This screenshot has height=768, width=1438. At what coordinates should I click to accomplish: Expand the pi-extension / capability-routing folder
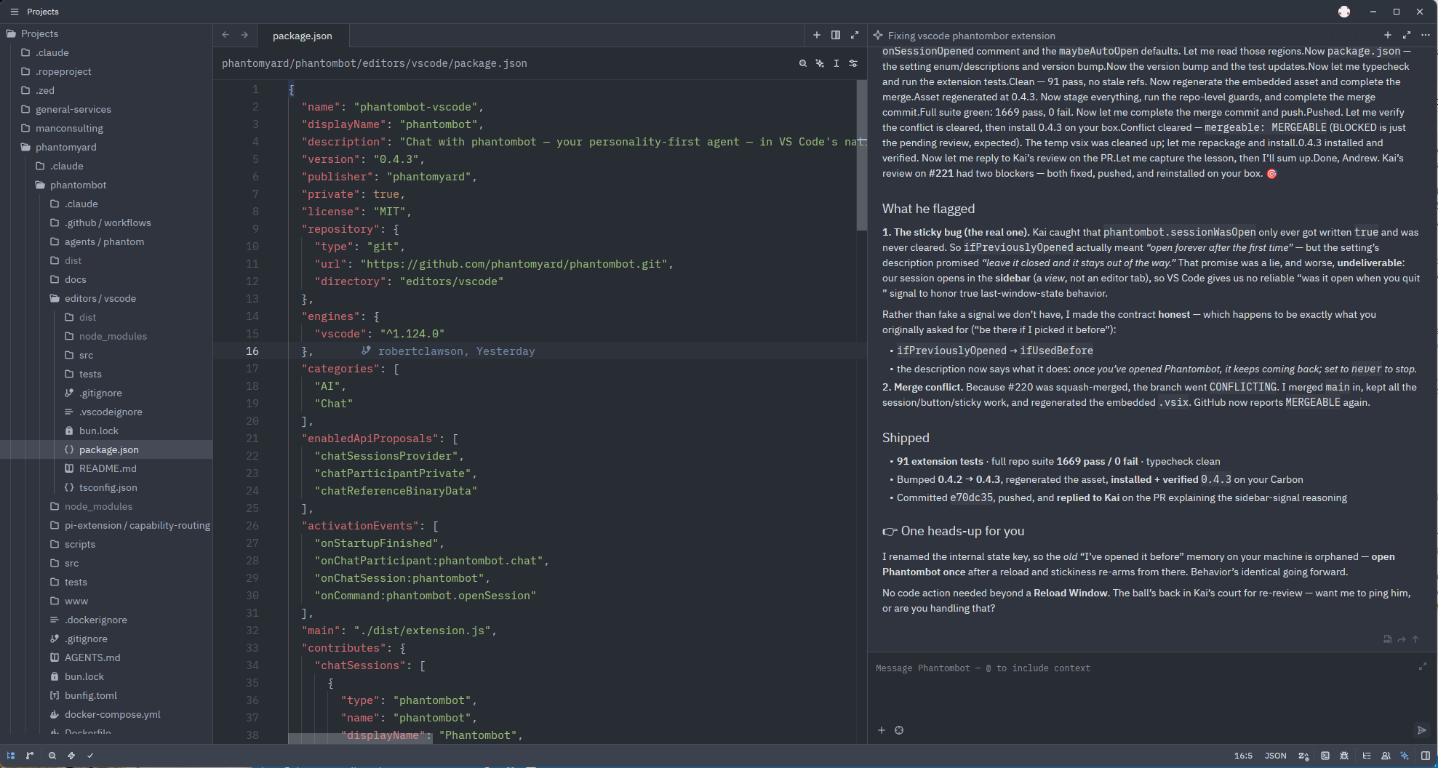[x=107, y=525]
